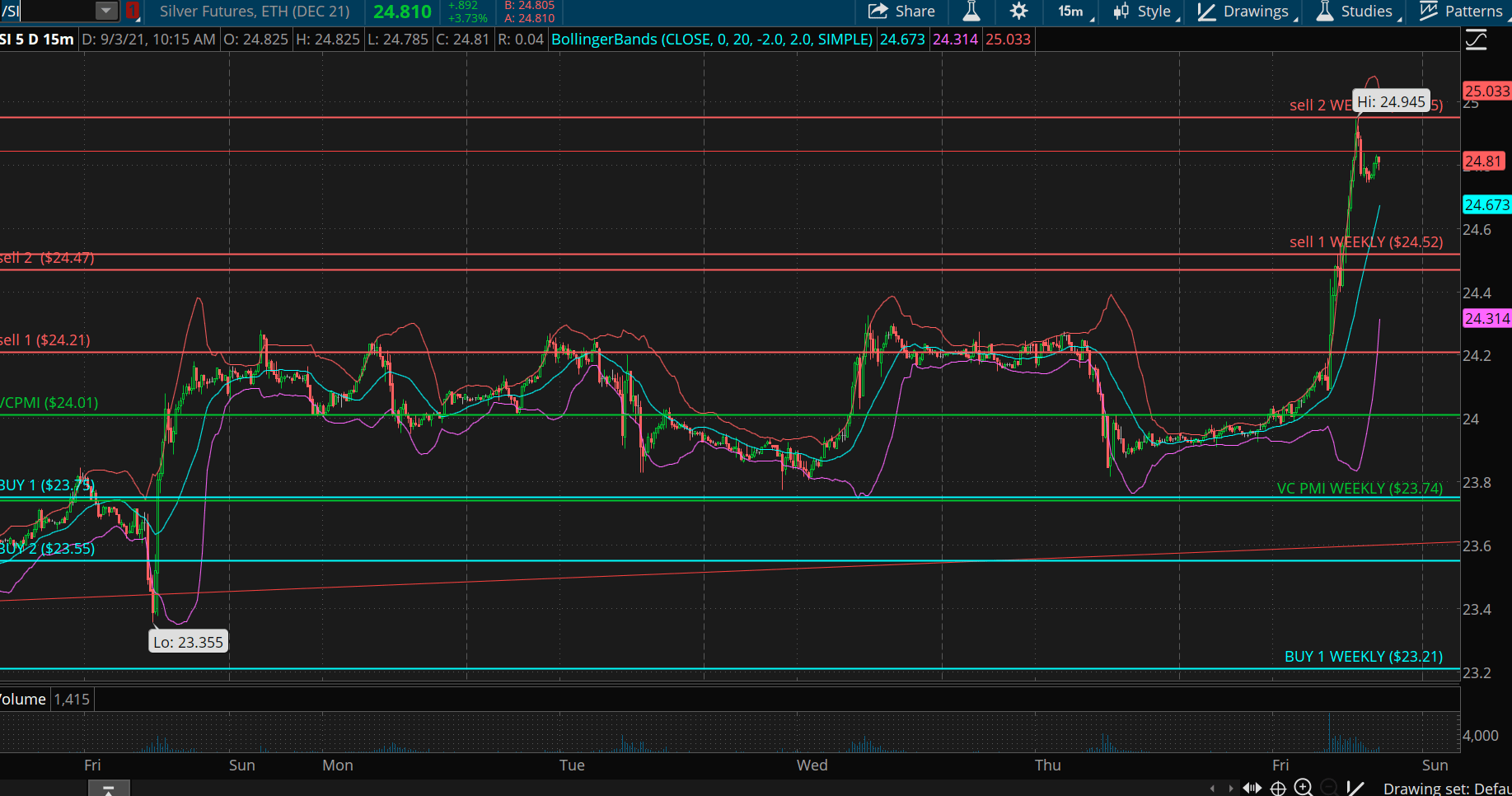This screenshot has width=1512, height=796.
Task: Click the Hi: 24.945 price bubble
Action: [x=1391, y=101]
